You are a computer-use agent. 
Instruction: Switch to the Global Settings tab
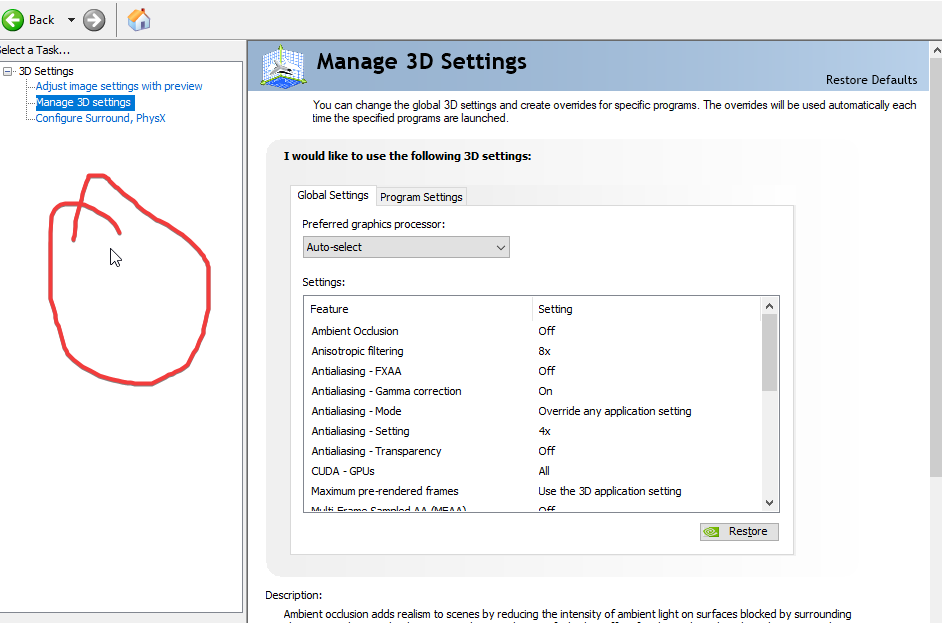click(333, 195)
